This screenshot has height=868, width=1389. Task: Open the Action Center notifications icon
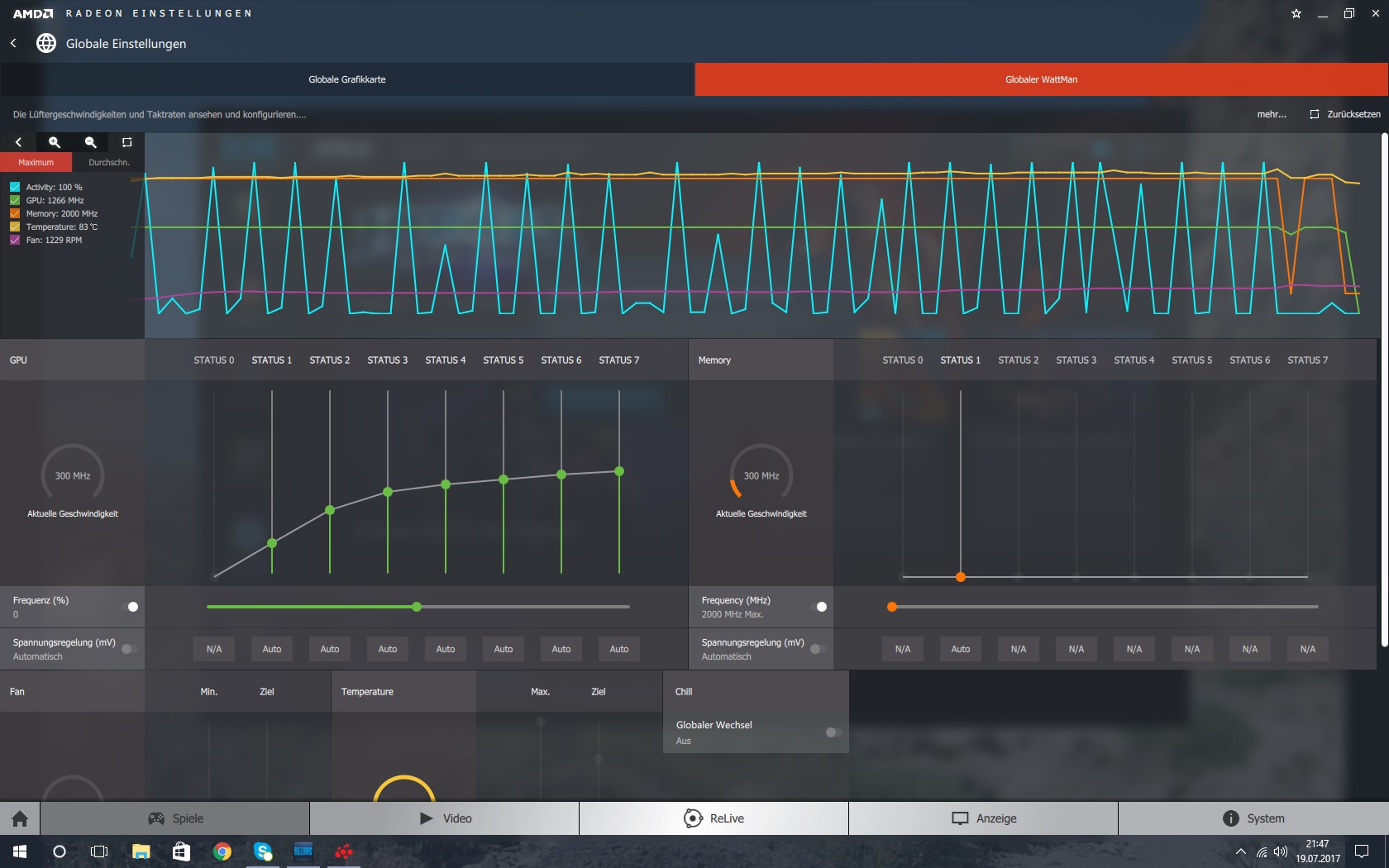click(1362, 851)
